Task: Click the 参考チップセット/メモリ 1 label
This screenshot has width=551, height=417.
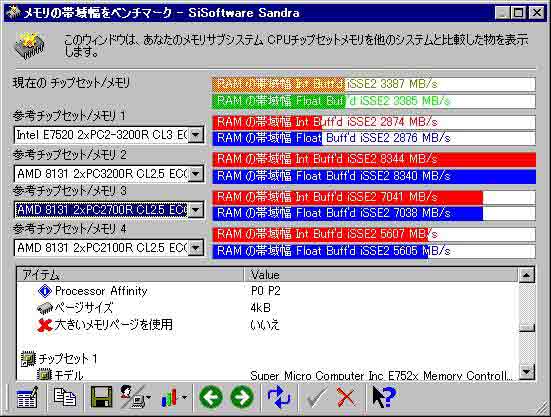Action: pyautogui.click(x=69, y=116)
